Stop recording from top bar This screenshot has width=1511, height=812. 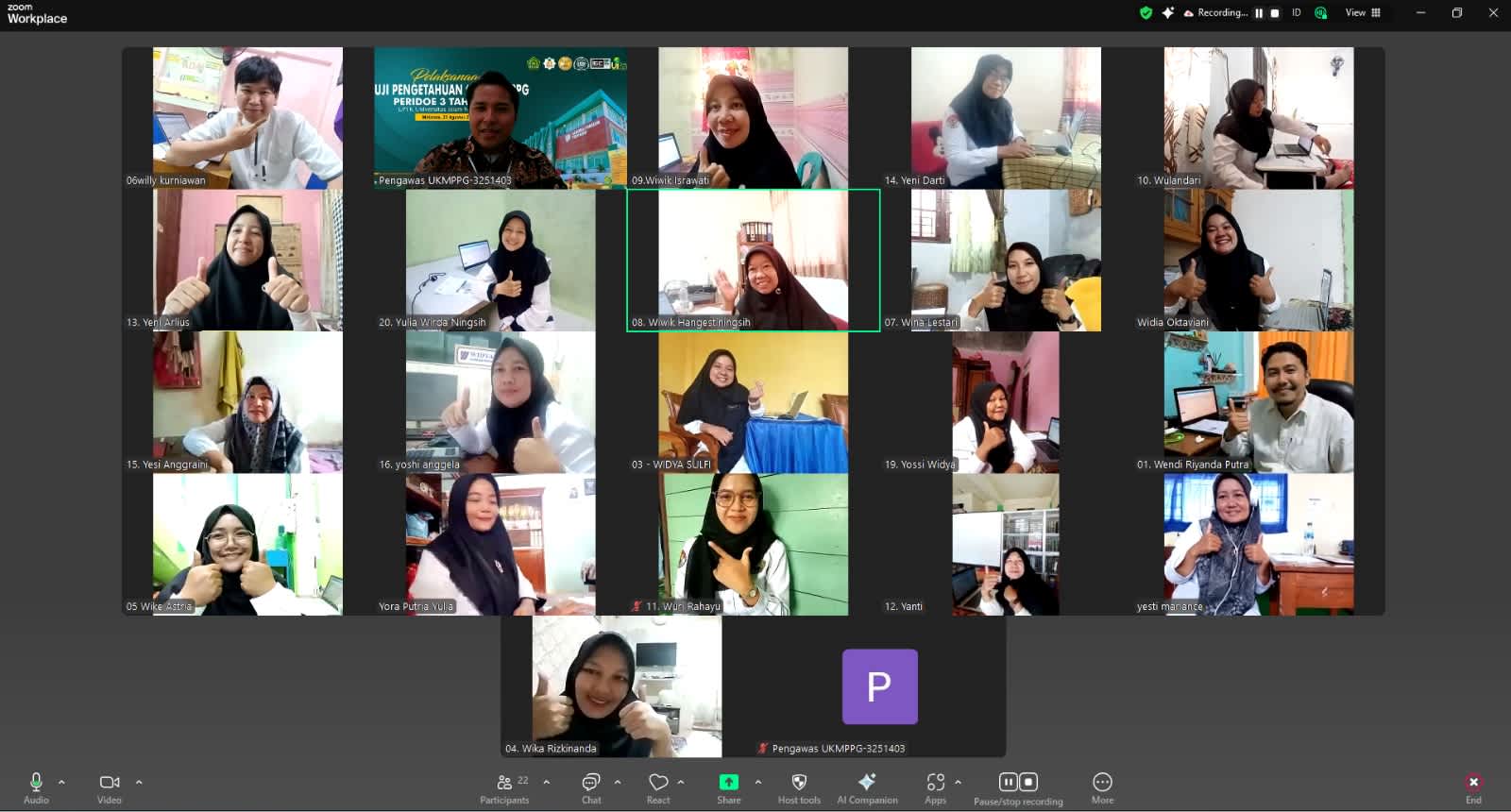pos(1275,13)
